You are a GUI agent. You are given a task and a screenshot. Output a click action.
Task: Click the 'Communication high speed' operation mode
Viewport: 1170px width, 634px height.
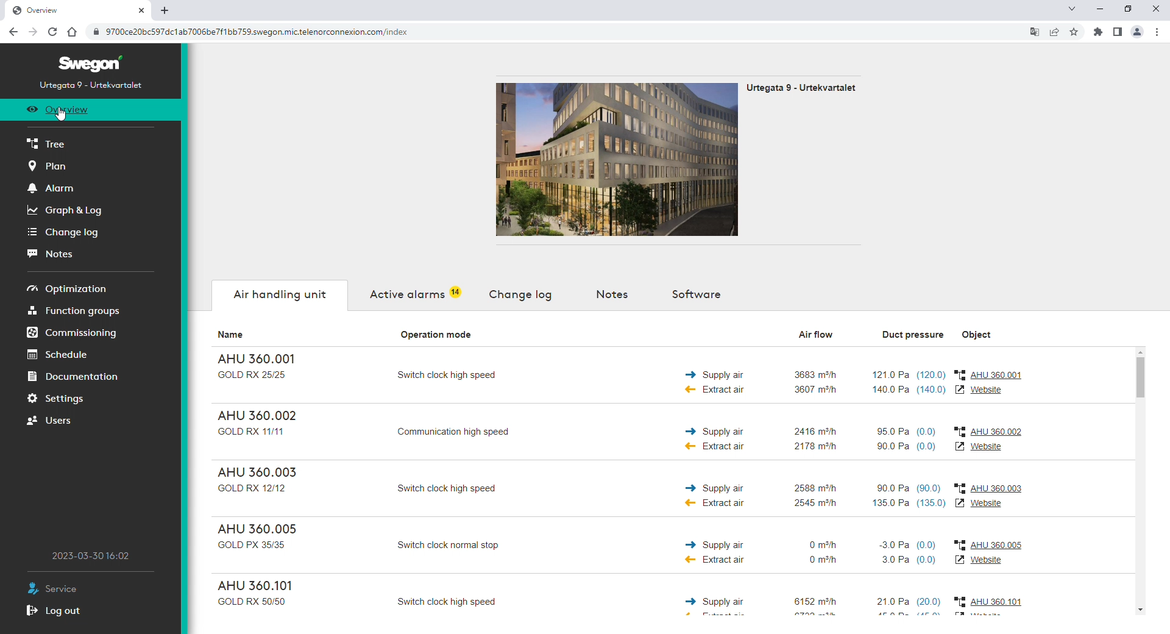[x=452, y=432]
